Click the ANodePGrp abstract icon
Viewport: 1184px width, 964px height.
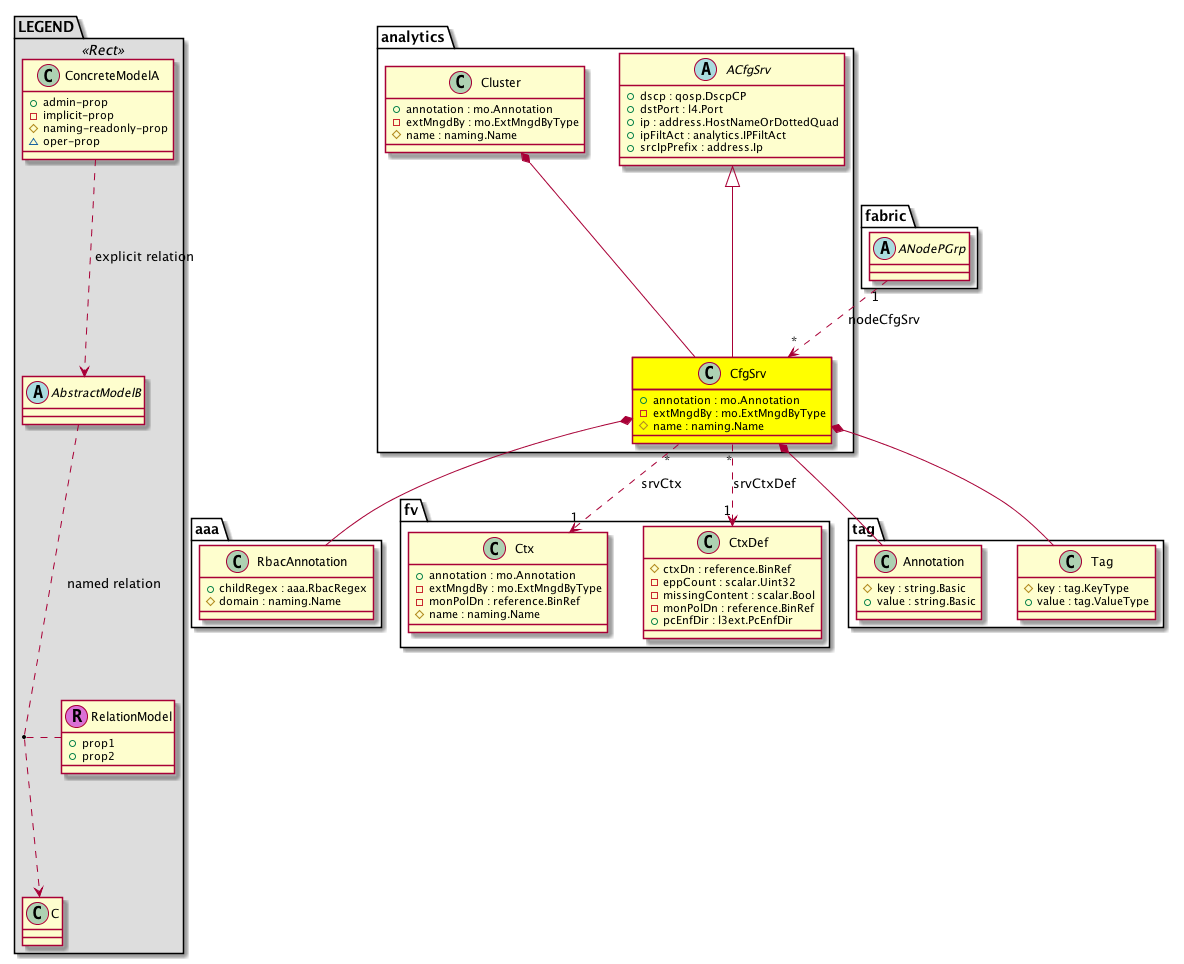(881, 249)
